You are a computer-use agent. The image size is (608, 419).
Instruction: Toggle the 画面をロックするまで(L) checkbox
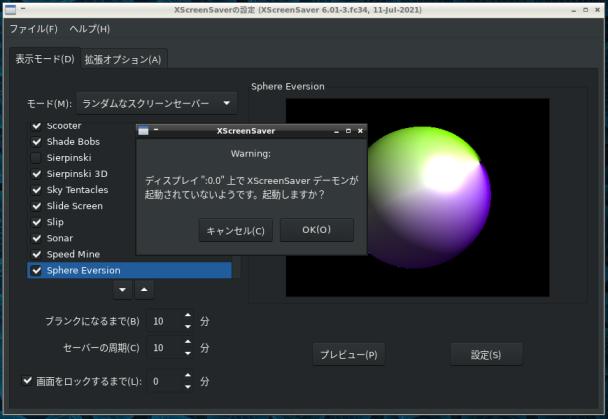click(27, 381)
